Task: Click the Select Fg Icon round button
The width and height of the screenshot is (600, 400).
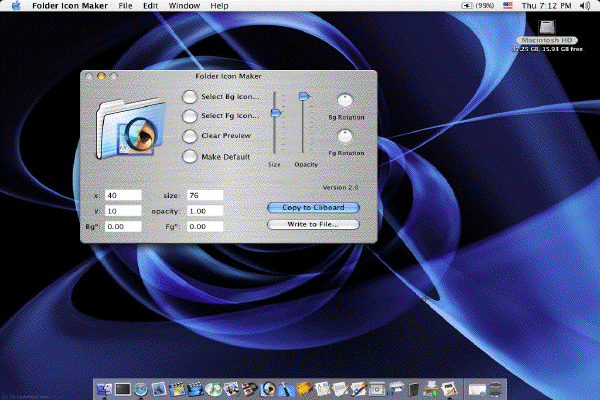Action: (189, 116)
